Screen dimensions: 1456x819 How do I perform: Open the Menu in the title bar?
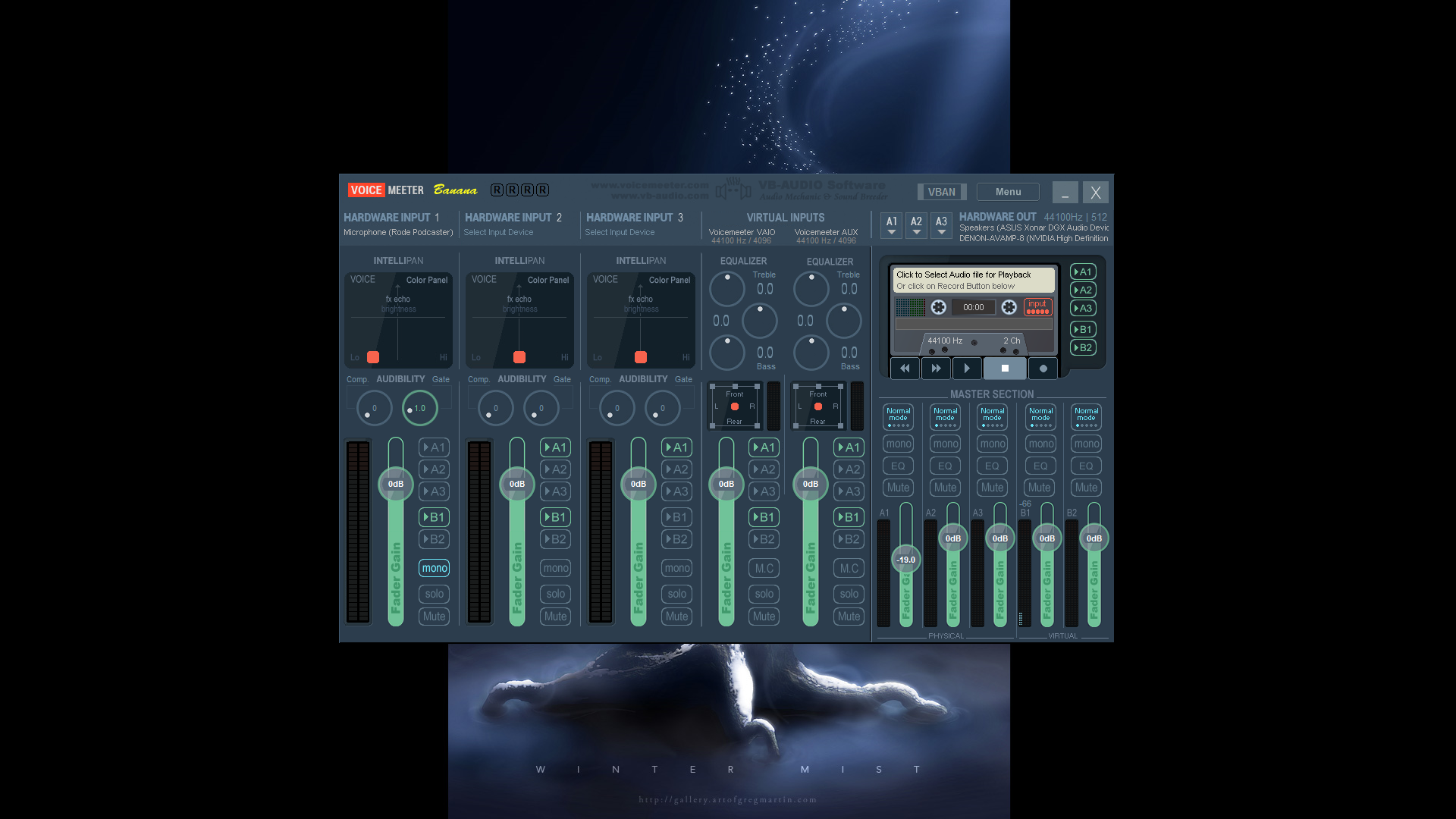pos(1008,192)
